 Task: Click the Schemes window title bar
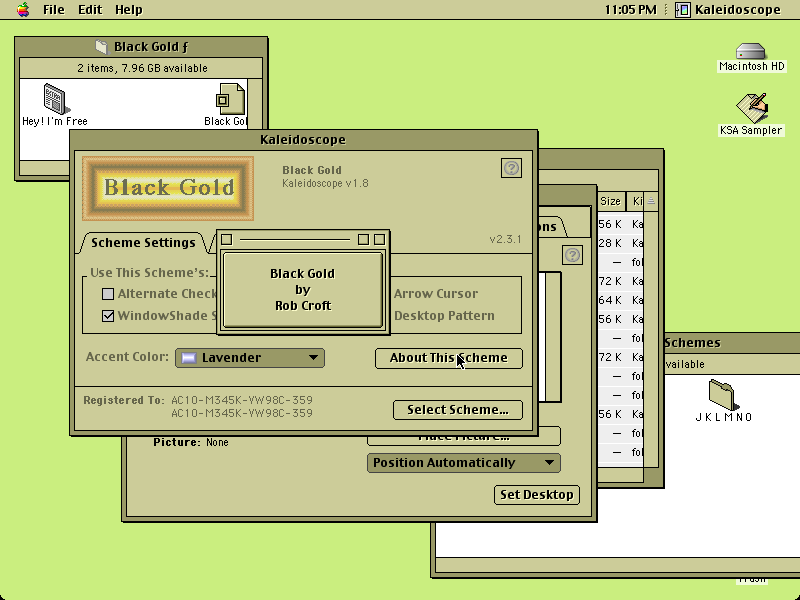coord(732,342)
